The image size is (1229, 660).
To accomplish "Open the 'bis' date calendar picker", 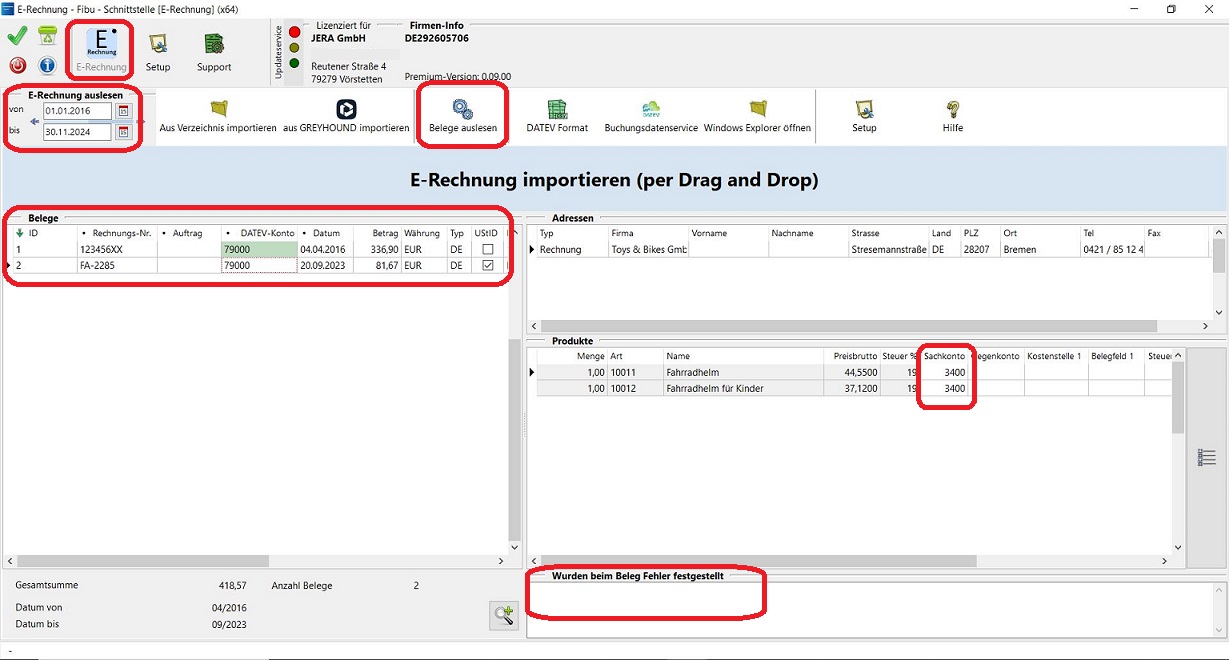I will pyautogui.click(x=124, y=132).
